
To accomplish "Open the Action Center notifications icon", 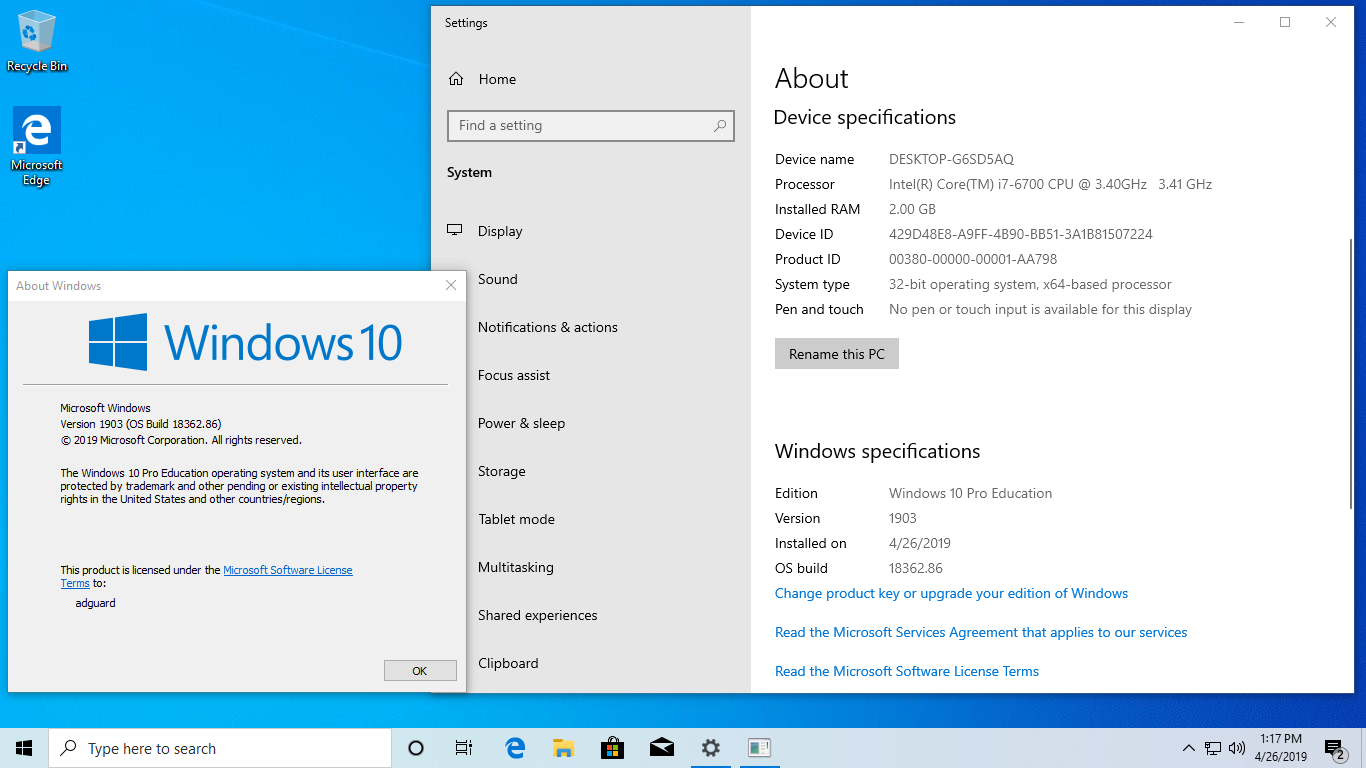I will 1334,748.
